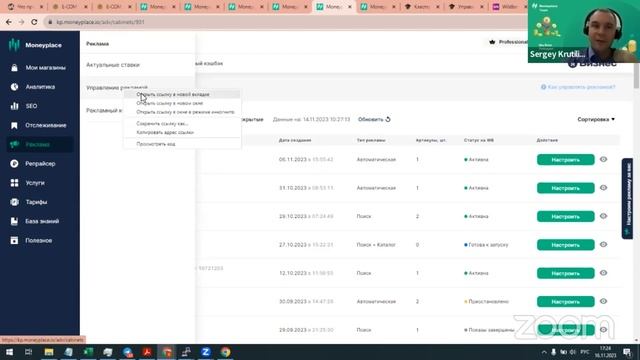Click the РУС language indicator
Screen dimensions: 640x360
tap(584, 352)
